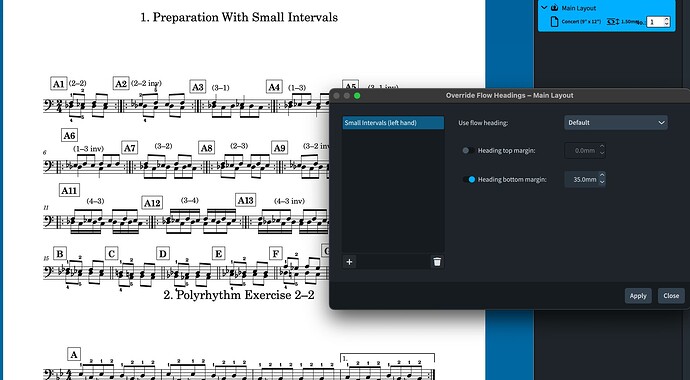Screen dimensions: 690x380
Task: Open the Use flow heading dropdown
Action: pos(616,123)
